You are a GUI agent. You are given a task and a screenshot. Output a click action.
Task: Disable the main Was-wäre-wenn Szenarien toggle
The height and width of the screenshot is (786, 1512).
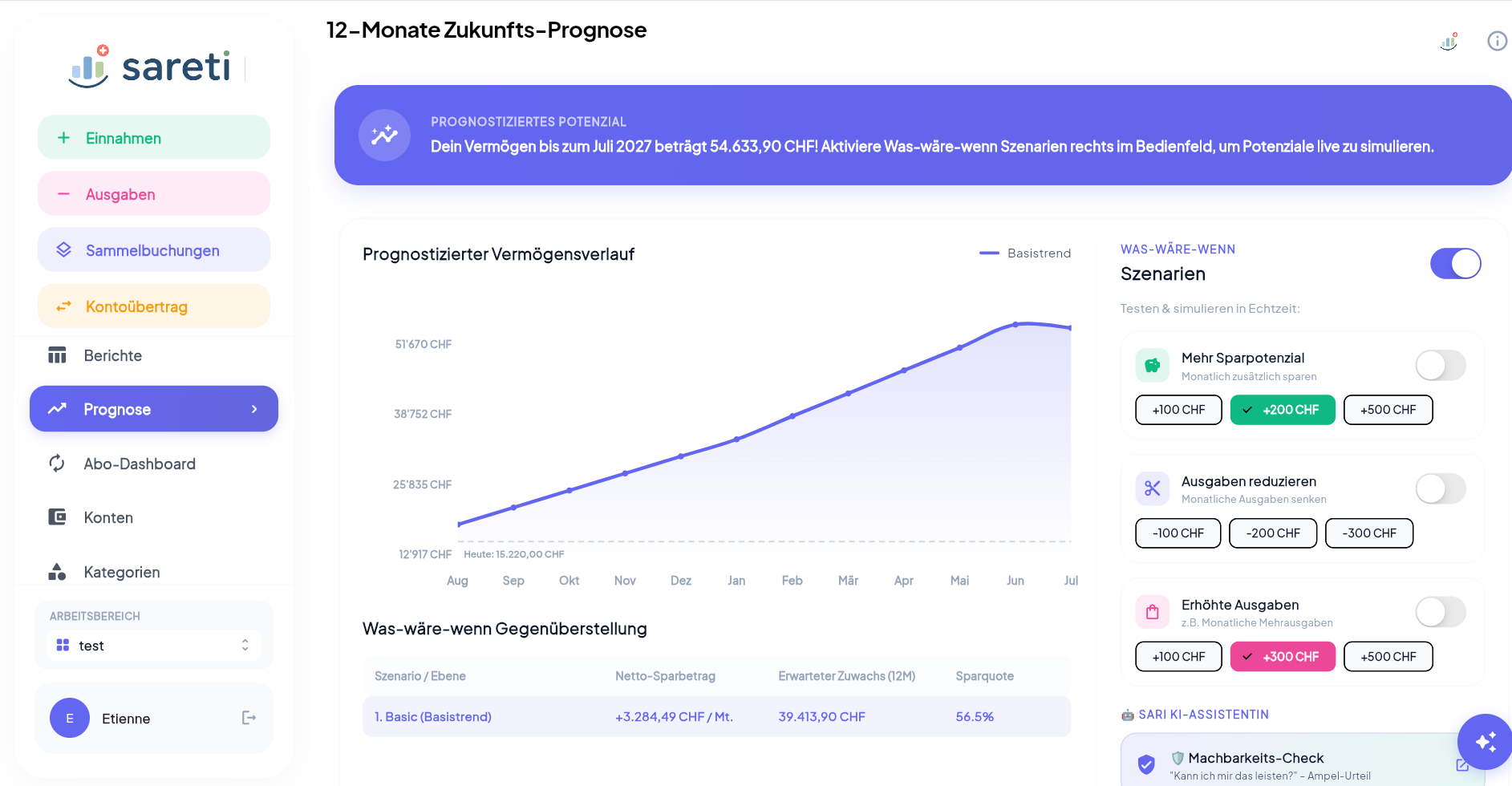(1456, 264)
